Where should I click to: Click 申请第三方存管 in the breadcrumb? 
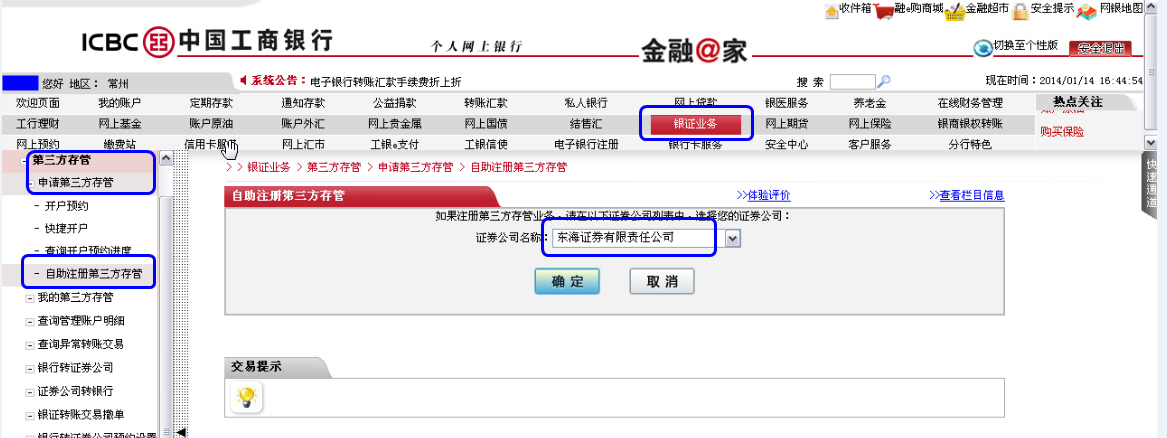[x=415, y=167]
